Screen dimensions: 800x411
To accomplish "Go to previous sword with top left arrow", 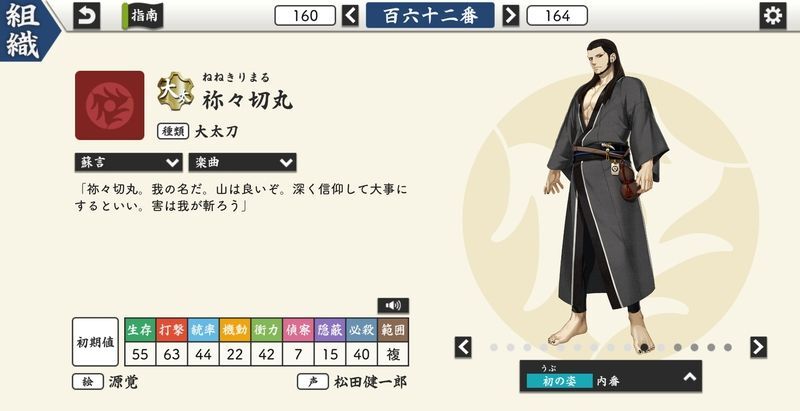I will pyautogui.click(x=350, y=15).
